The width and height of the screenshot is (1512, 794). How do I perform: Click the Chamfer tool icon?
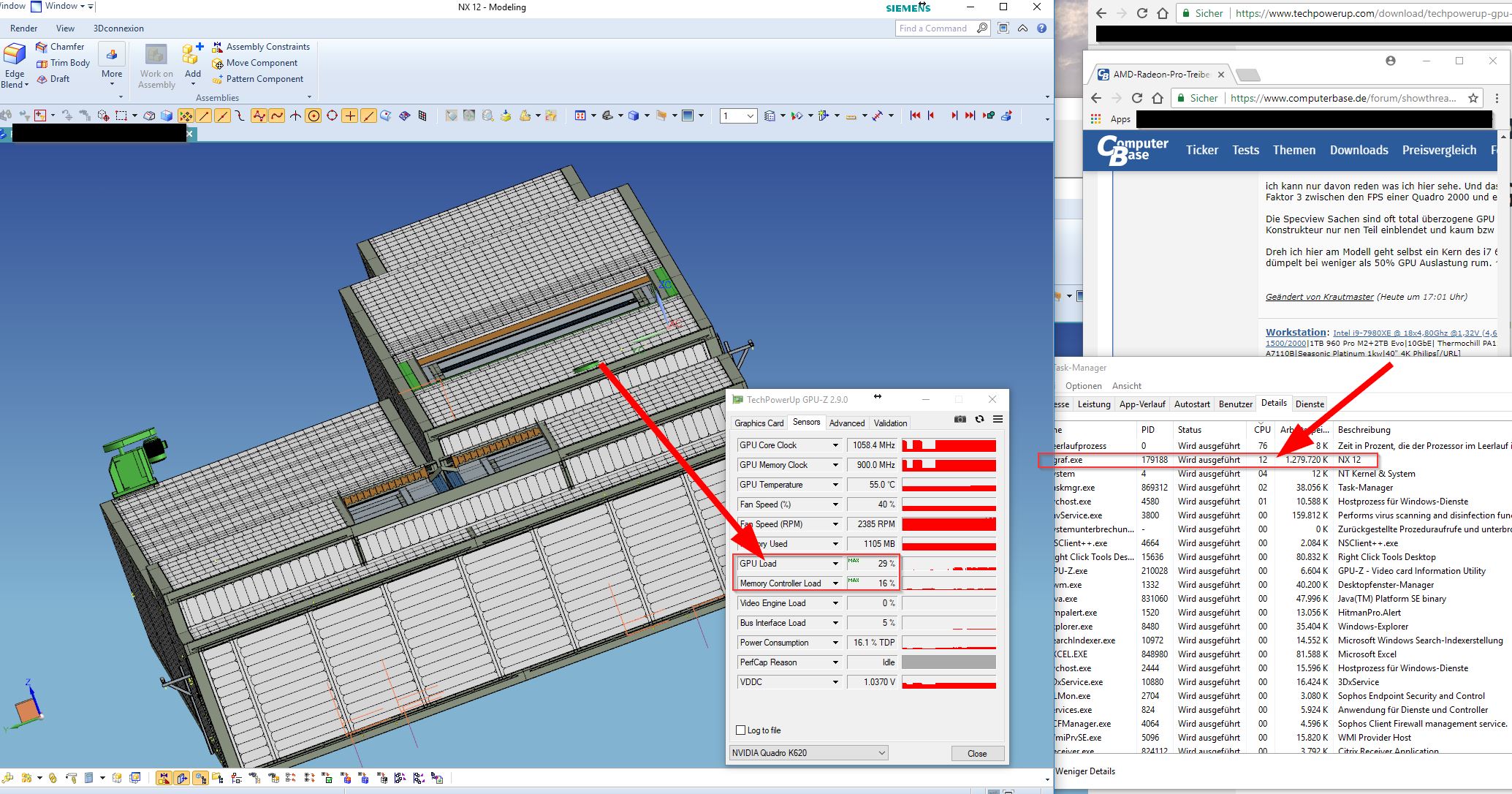[42, 47]
